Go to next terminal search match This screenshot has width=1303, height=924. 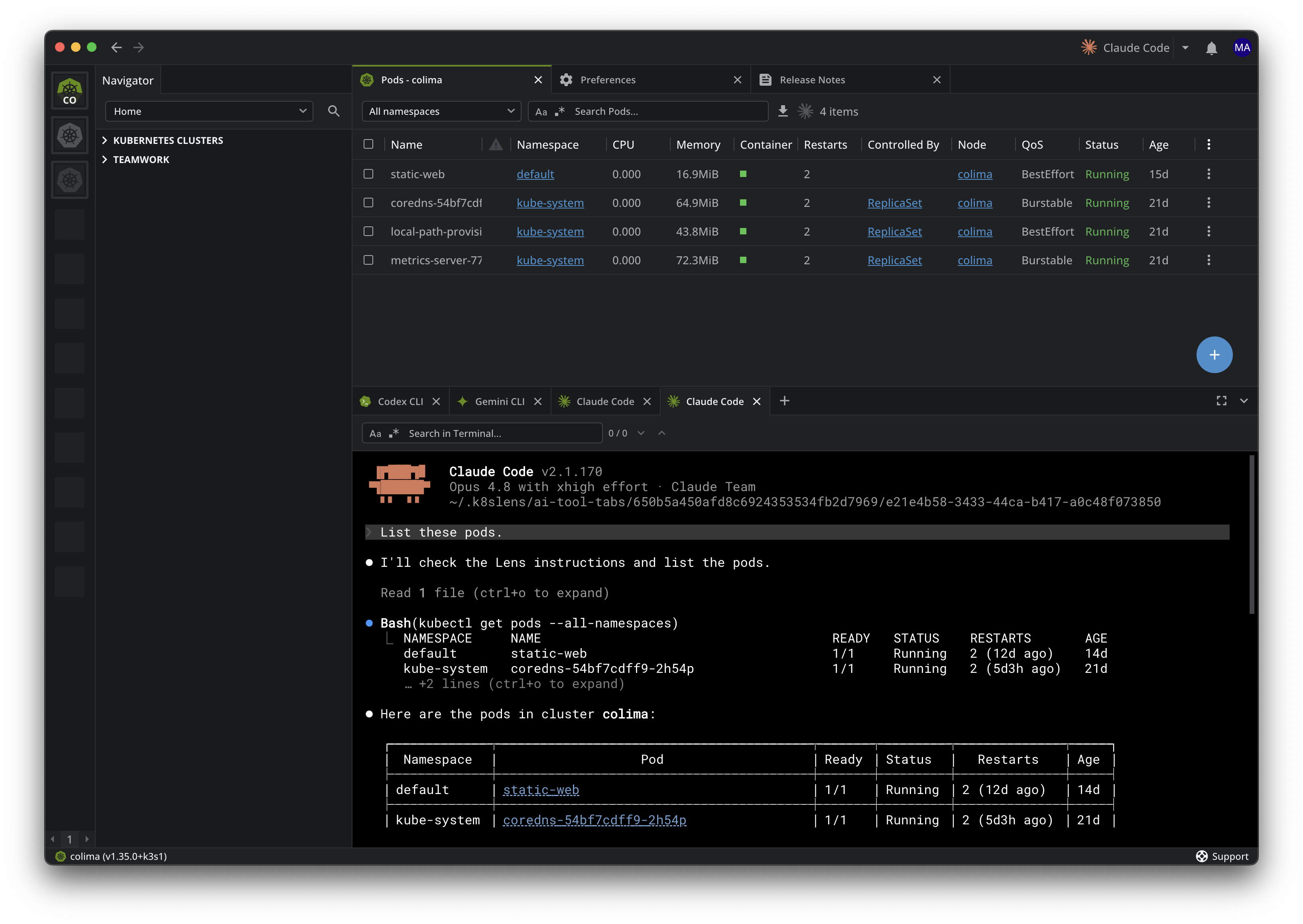click(641, 433)
